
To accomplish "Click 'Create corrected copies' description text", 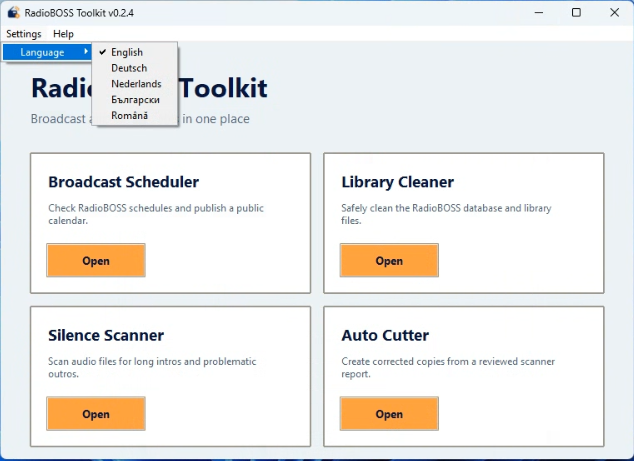I will pyautogui.click(x=448, y=367).
